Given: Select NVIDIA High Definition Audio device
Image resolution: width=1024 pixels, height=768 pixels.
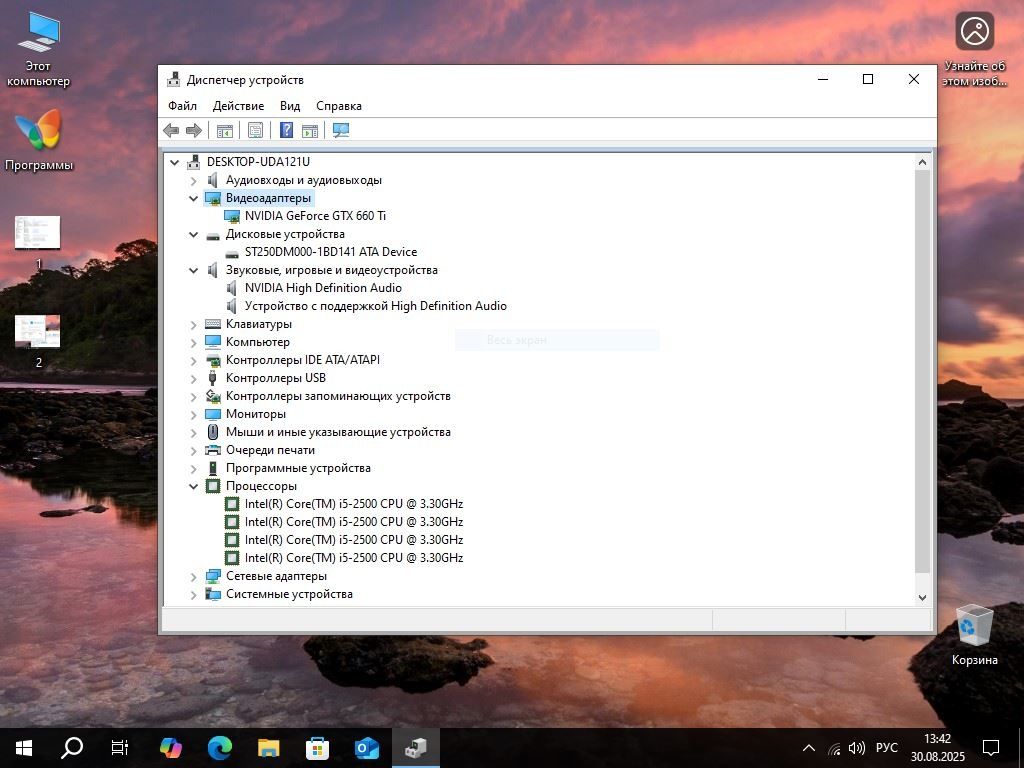Looking at the screenshot, I should 323,288.
